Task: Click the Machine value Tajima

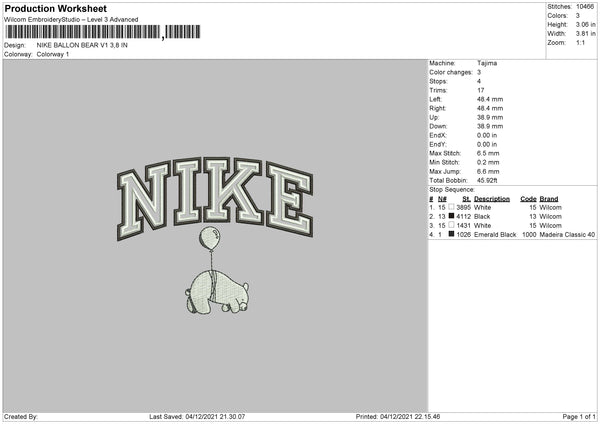Action: [487, 63]
